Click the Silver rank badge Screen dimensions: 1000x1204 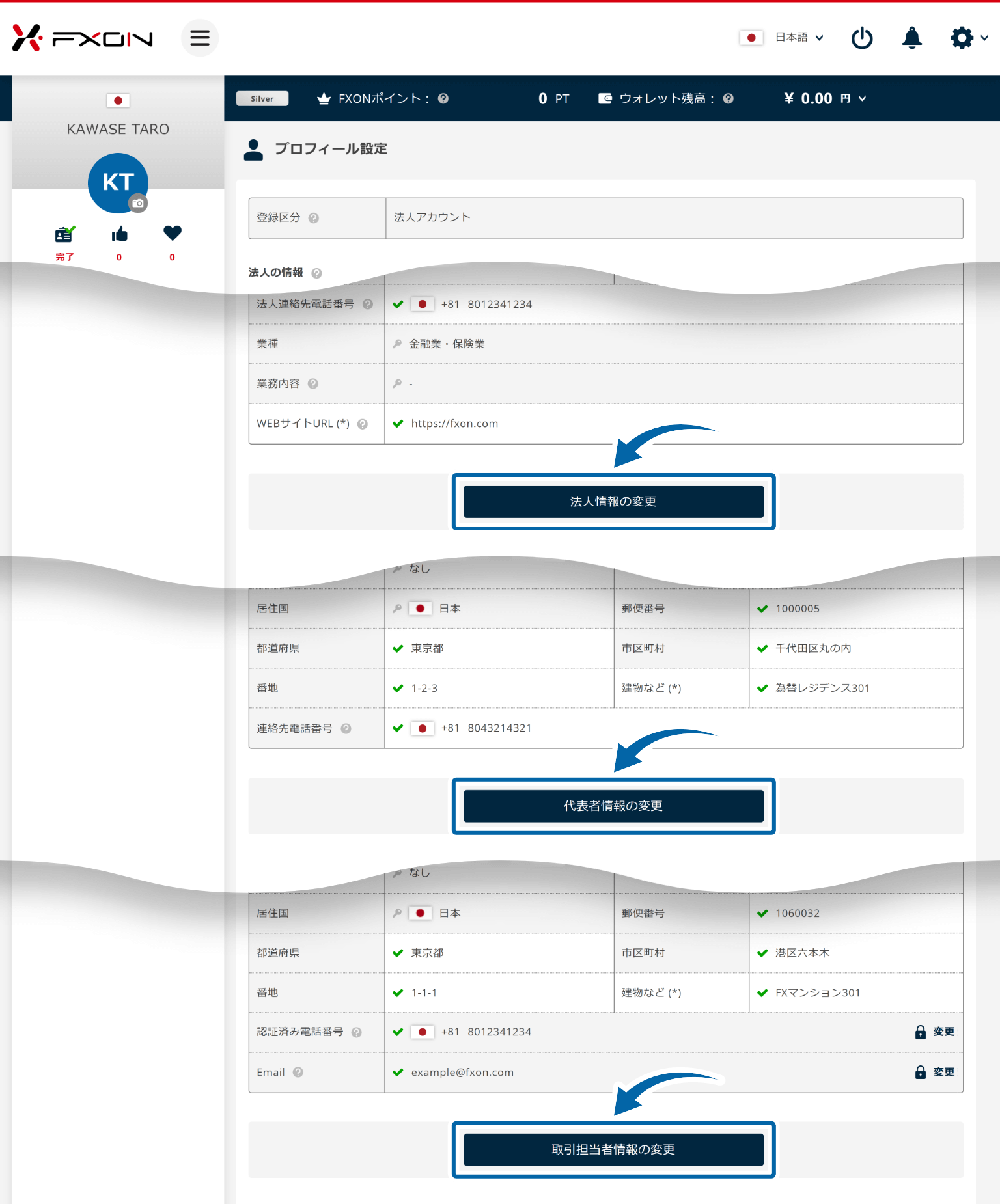pyautogui.click(x=262, y=98)
